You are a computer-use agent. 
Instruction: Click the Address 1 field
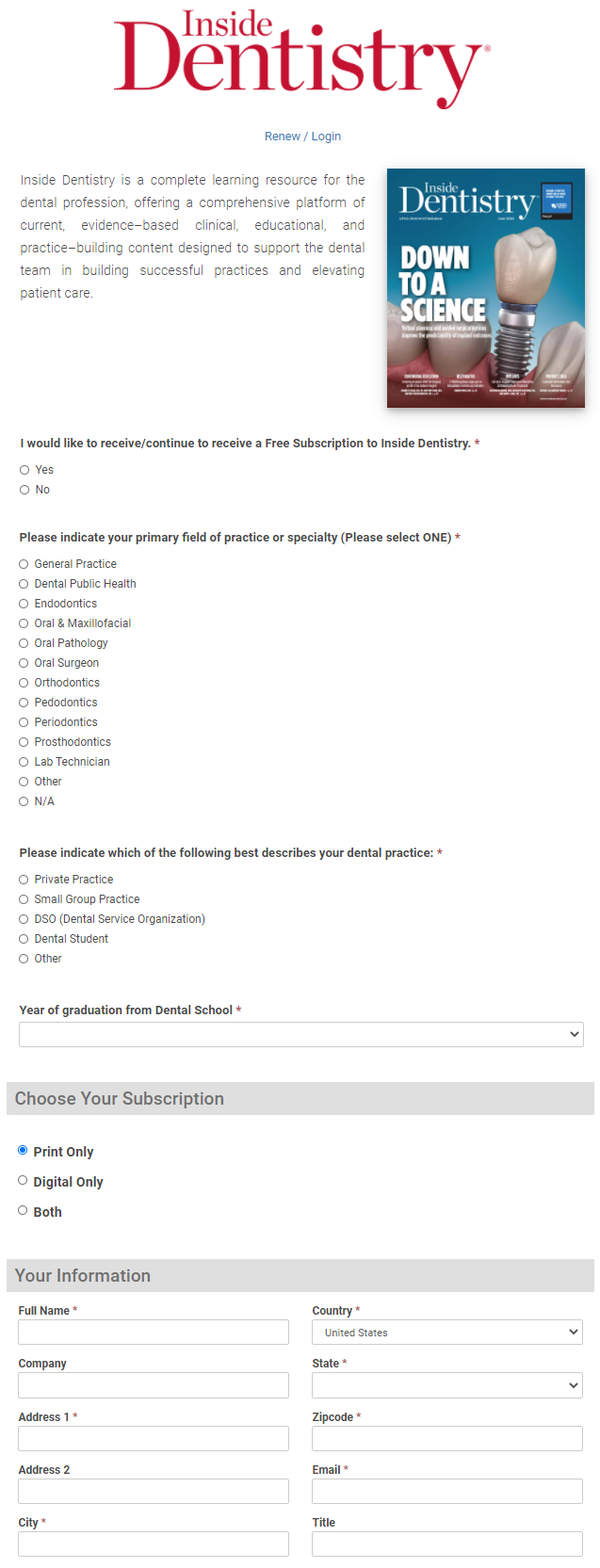[x=154, y=1439]
